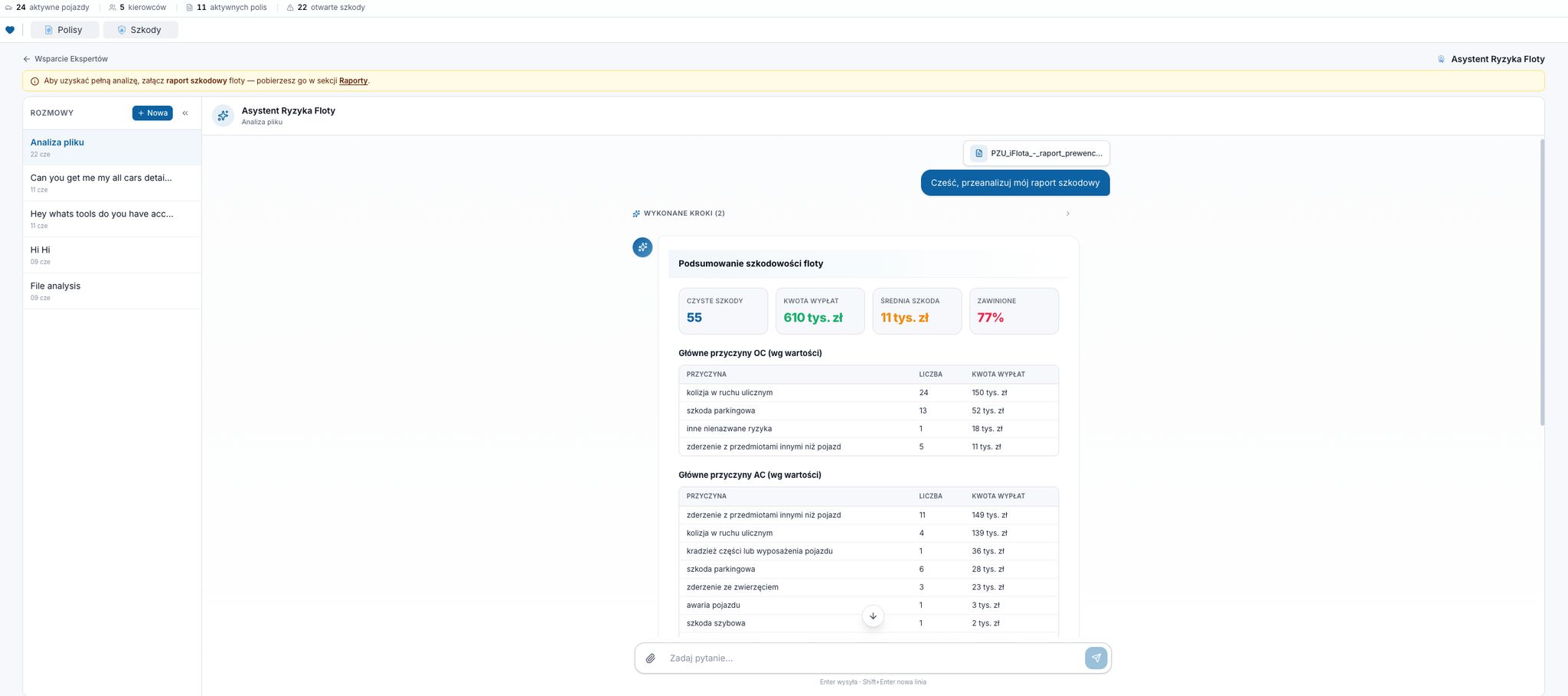Start a new conversation with Nowa
Viewport: 1568px width, 696px height.
tap(152, 113)
